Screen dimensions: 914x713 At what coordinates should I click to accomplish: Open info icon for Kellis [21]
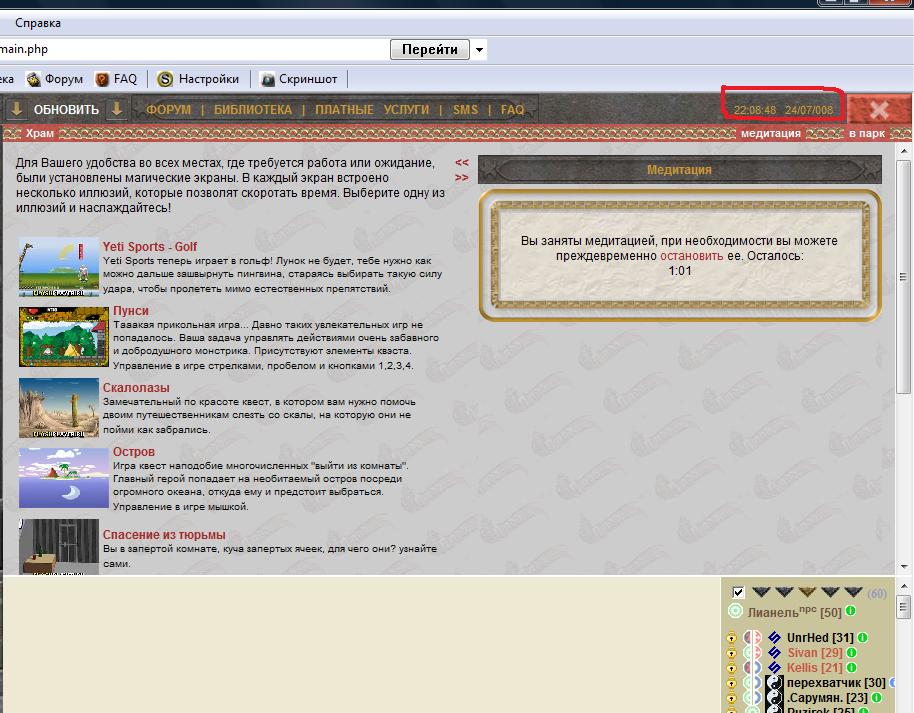(x=852, y=668)
